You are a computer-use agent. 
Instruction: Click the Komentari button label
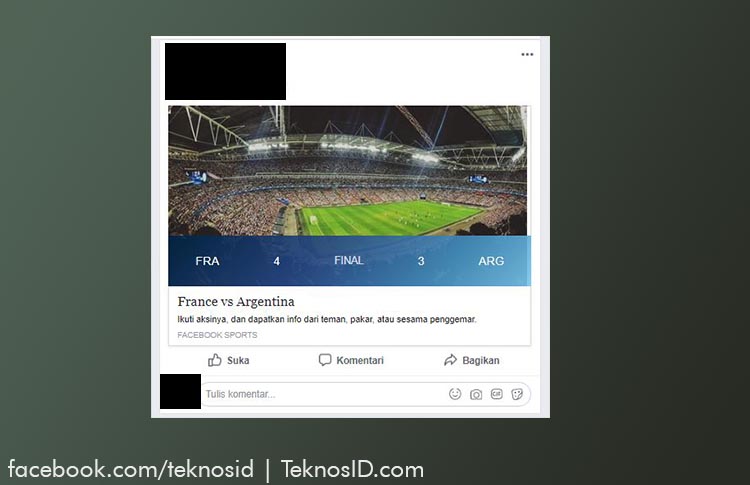pyautogui.click(x=360, y=360)
